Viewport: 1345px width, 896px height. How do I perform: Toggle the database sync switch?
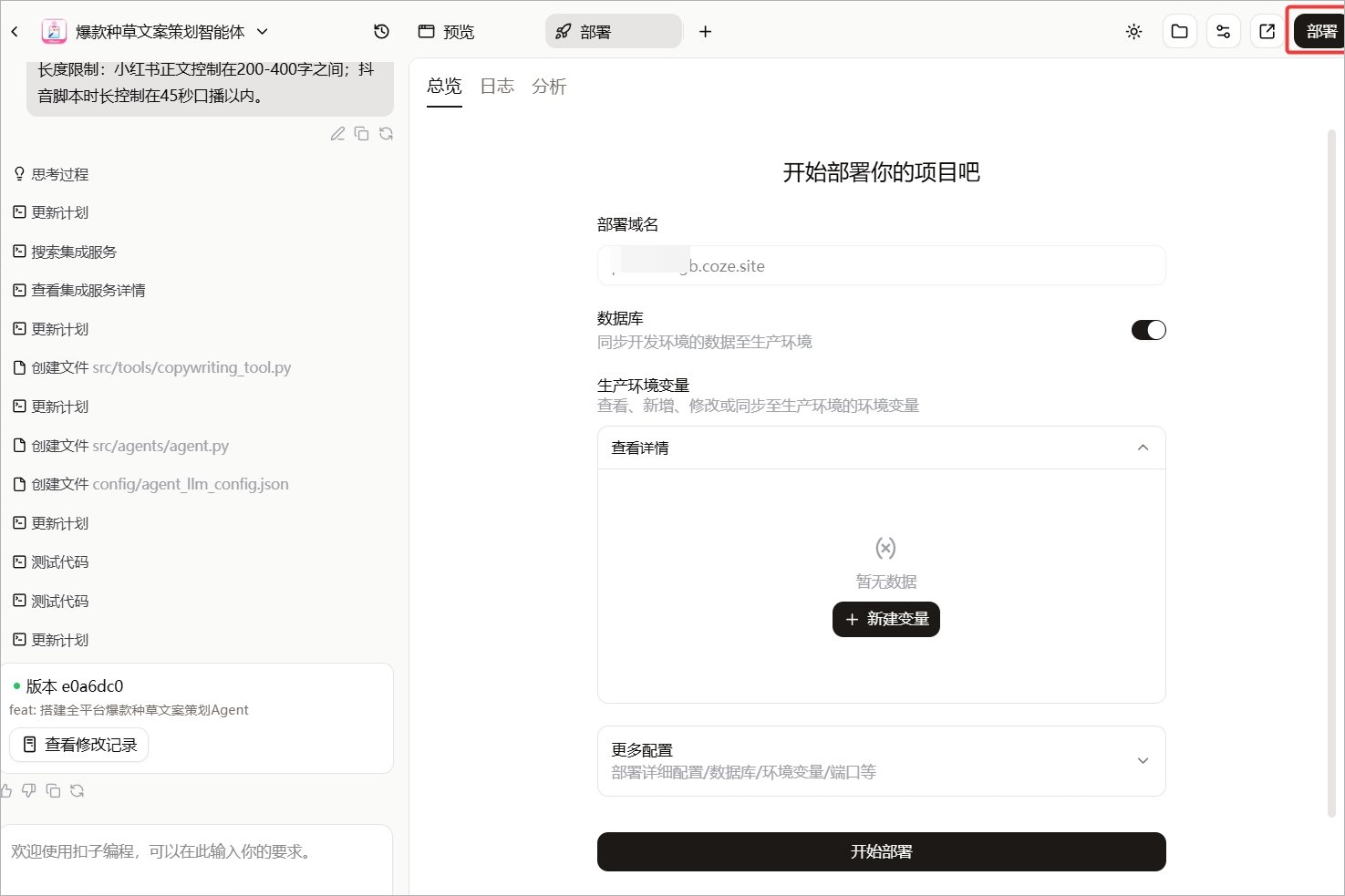pyautogui.click(x=1148, y=330)
